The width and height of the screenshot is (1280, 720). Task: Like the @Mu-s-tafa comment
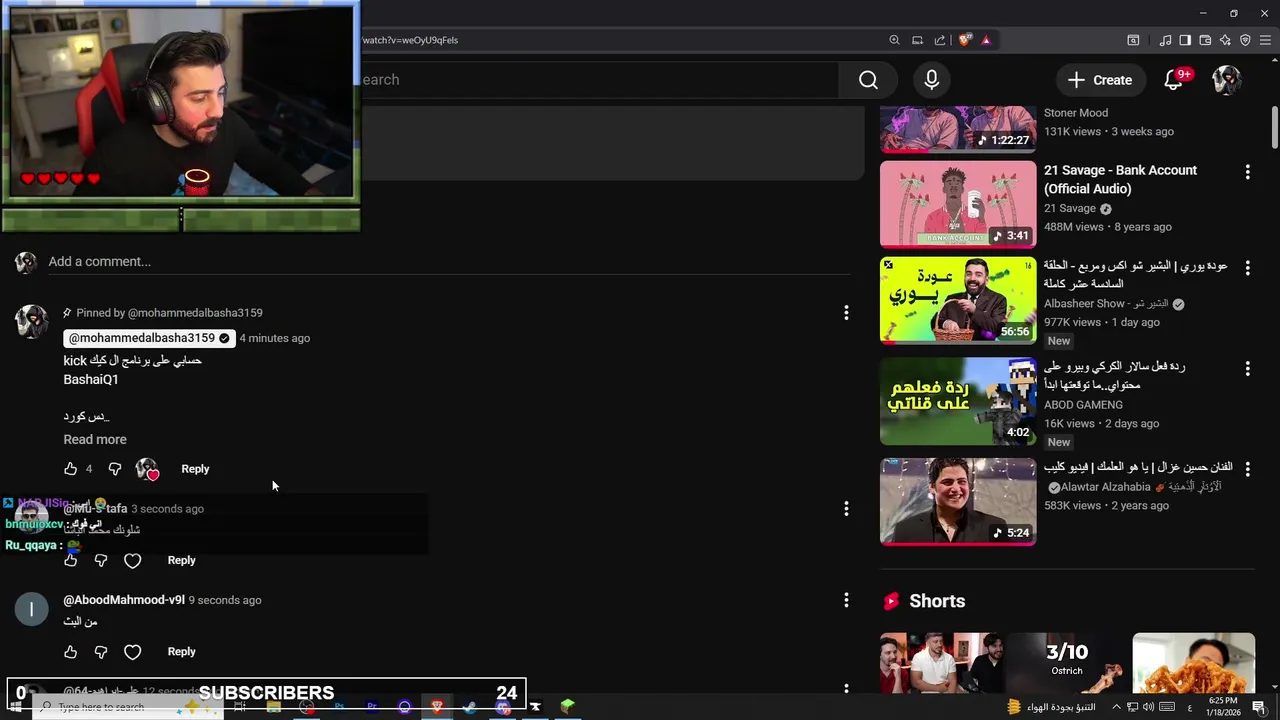(x=70, y=561)
